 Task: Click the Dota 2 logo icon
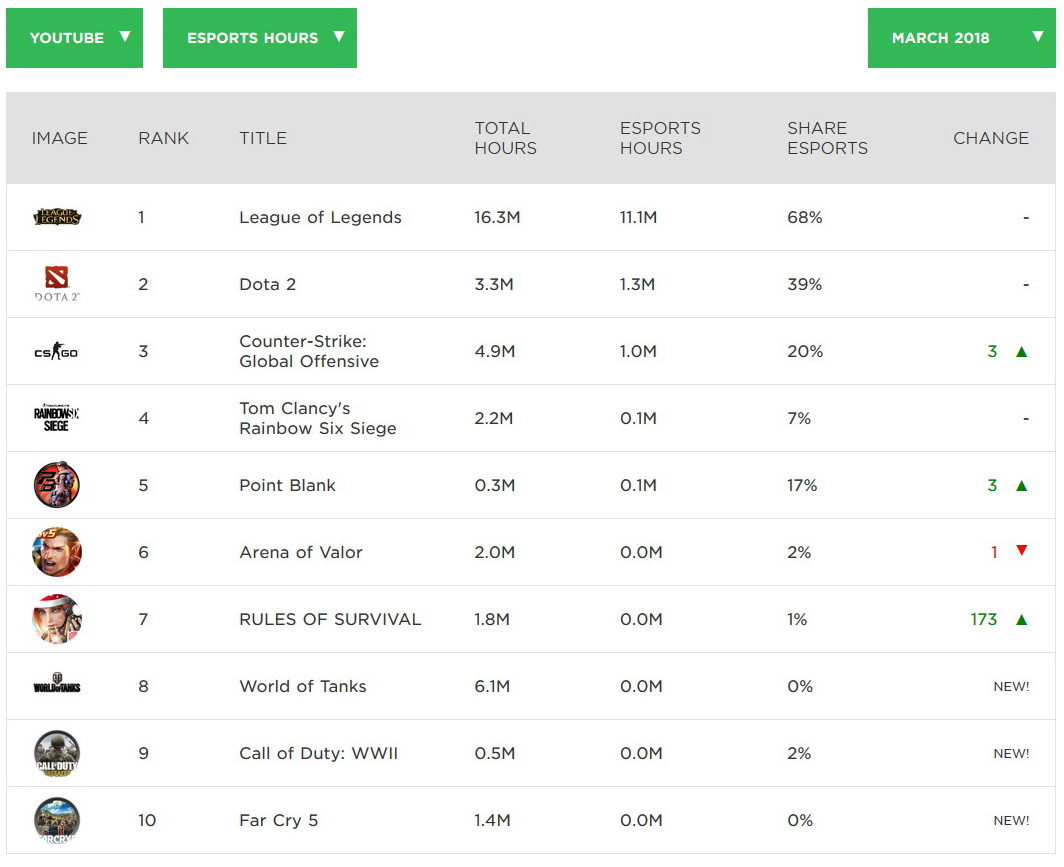click(57, 284)
